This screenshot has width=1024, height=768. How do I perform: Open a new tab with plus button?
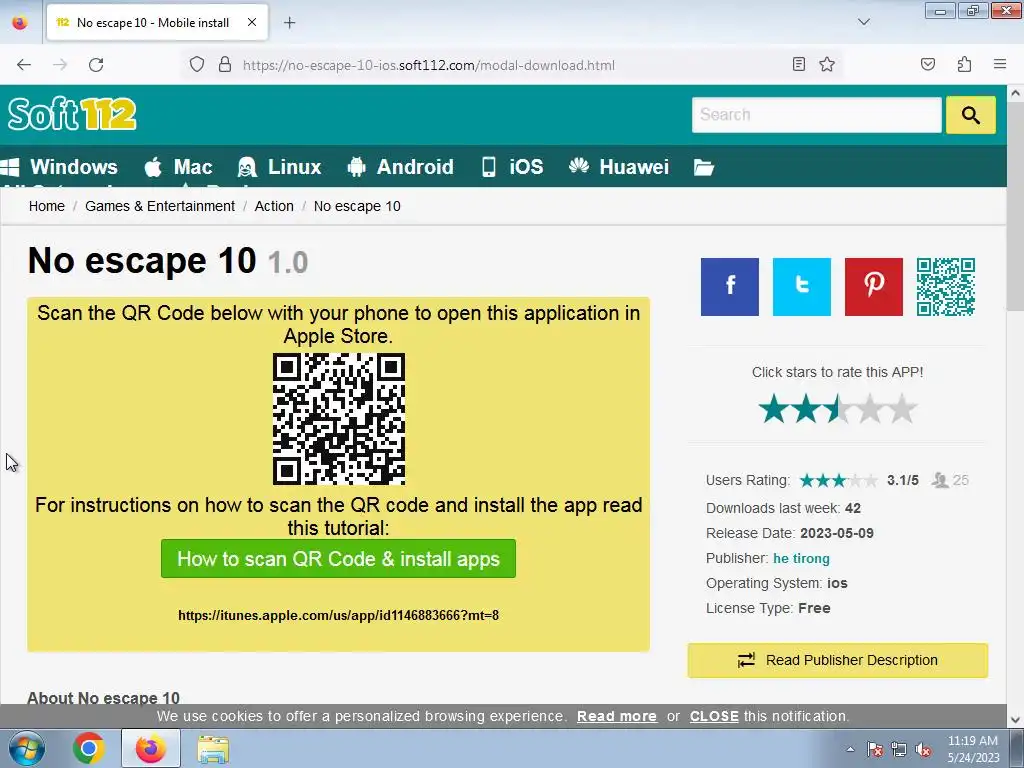tap(289, 23)
